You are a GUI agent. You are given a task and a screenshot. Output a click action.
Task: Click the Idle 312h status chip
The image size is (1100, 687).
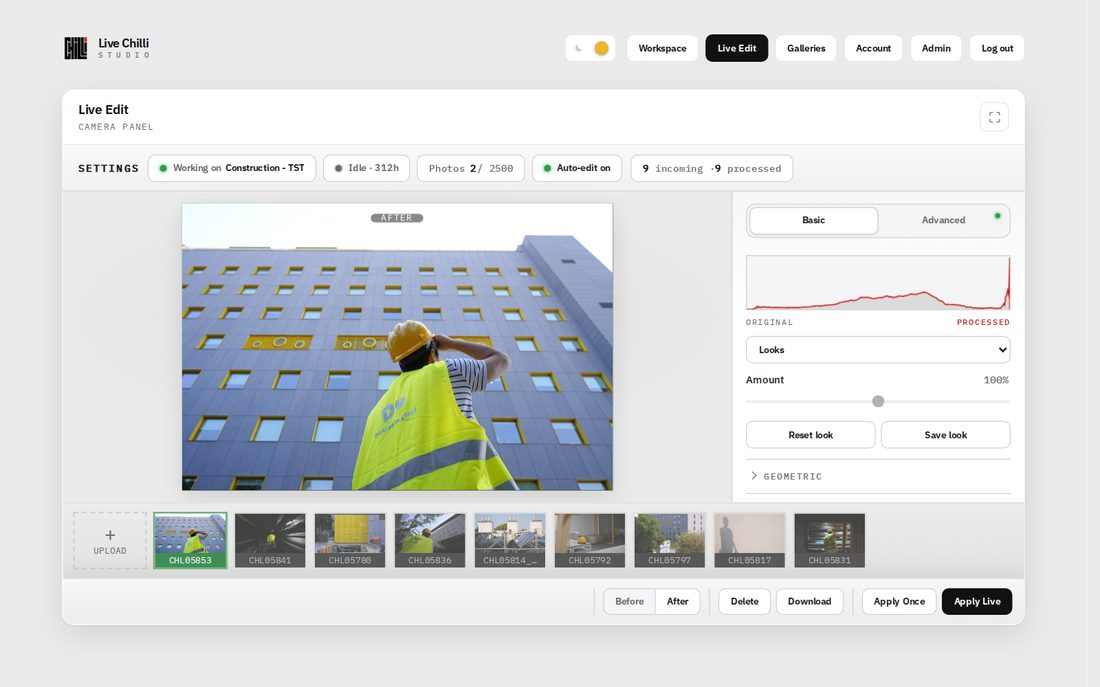coord(366,168)
